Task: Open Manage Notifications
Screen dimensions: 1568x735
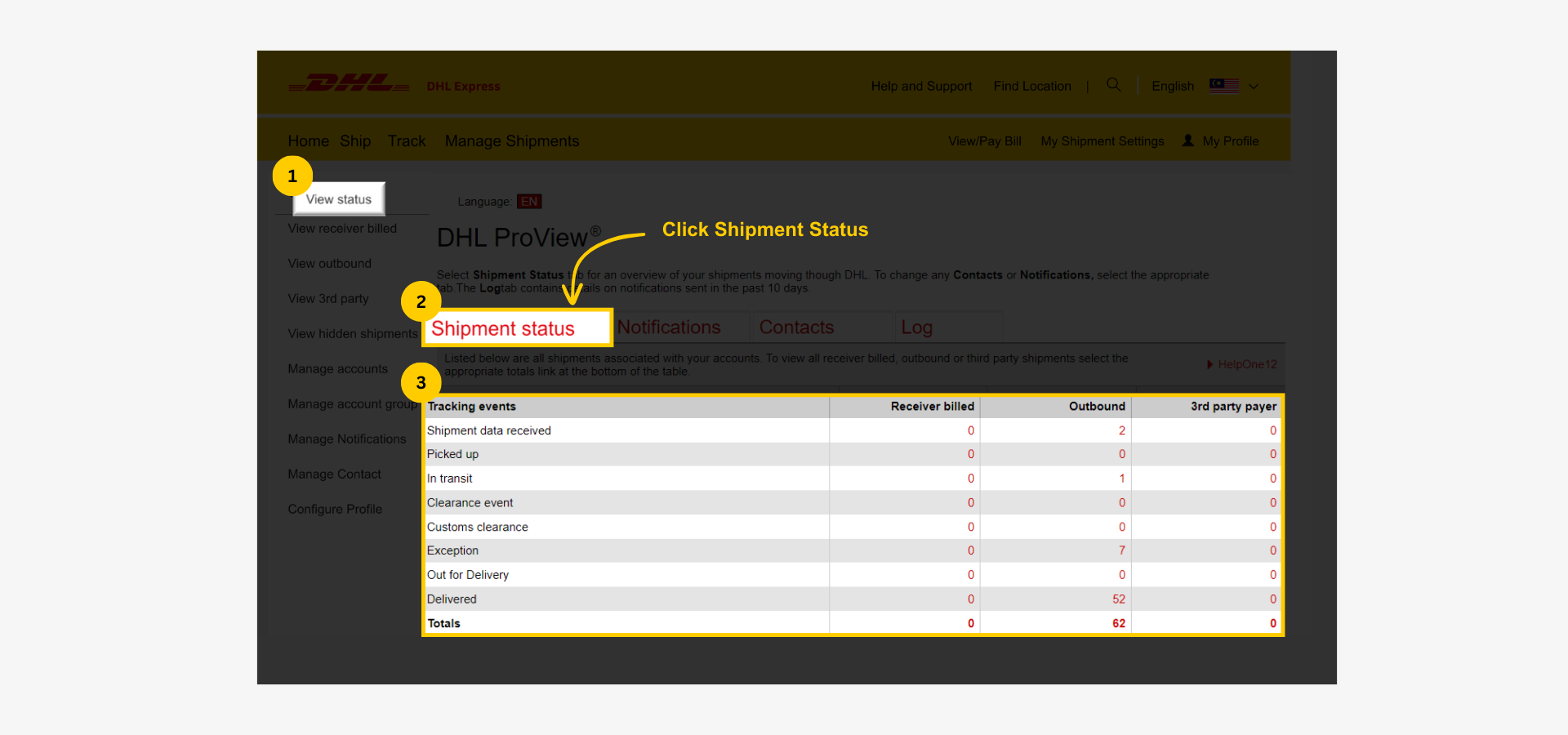Action: click(x=346, y=439)
